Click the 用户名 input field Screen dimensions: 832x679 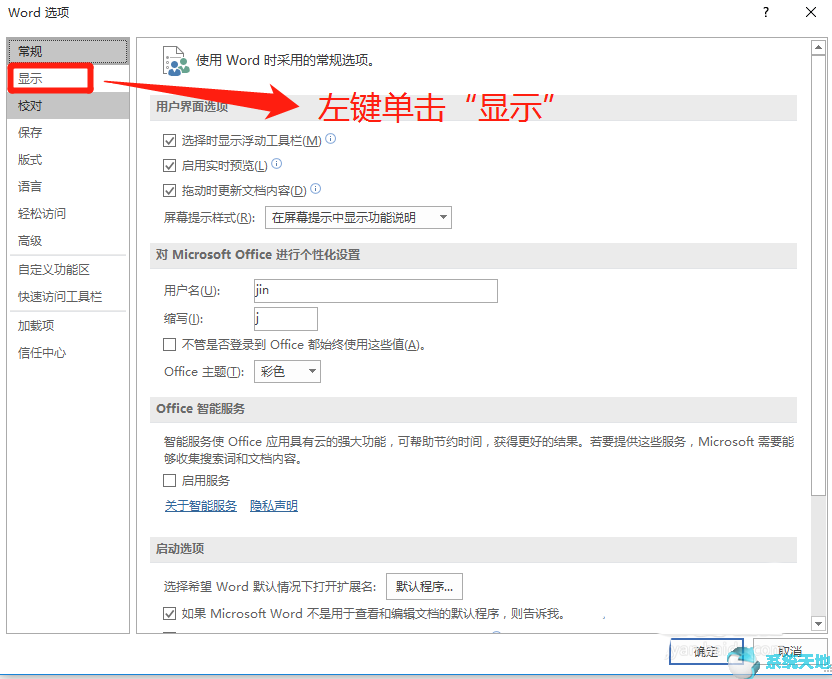tap(376, 291)
